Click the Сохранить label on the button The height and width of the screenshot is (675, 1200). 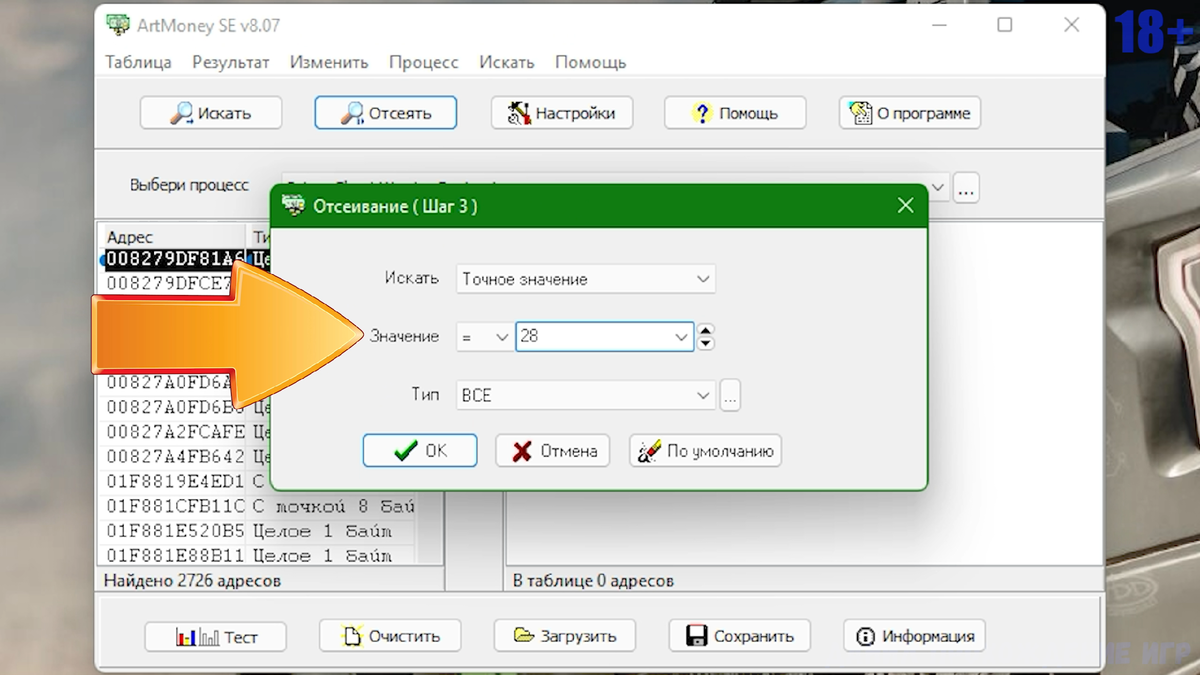pyautogui.click(x=754, y=636)
